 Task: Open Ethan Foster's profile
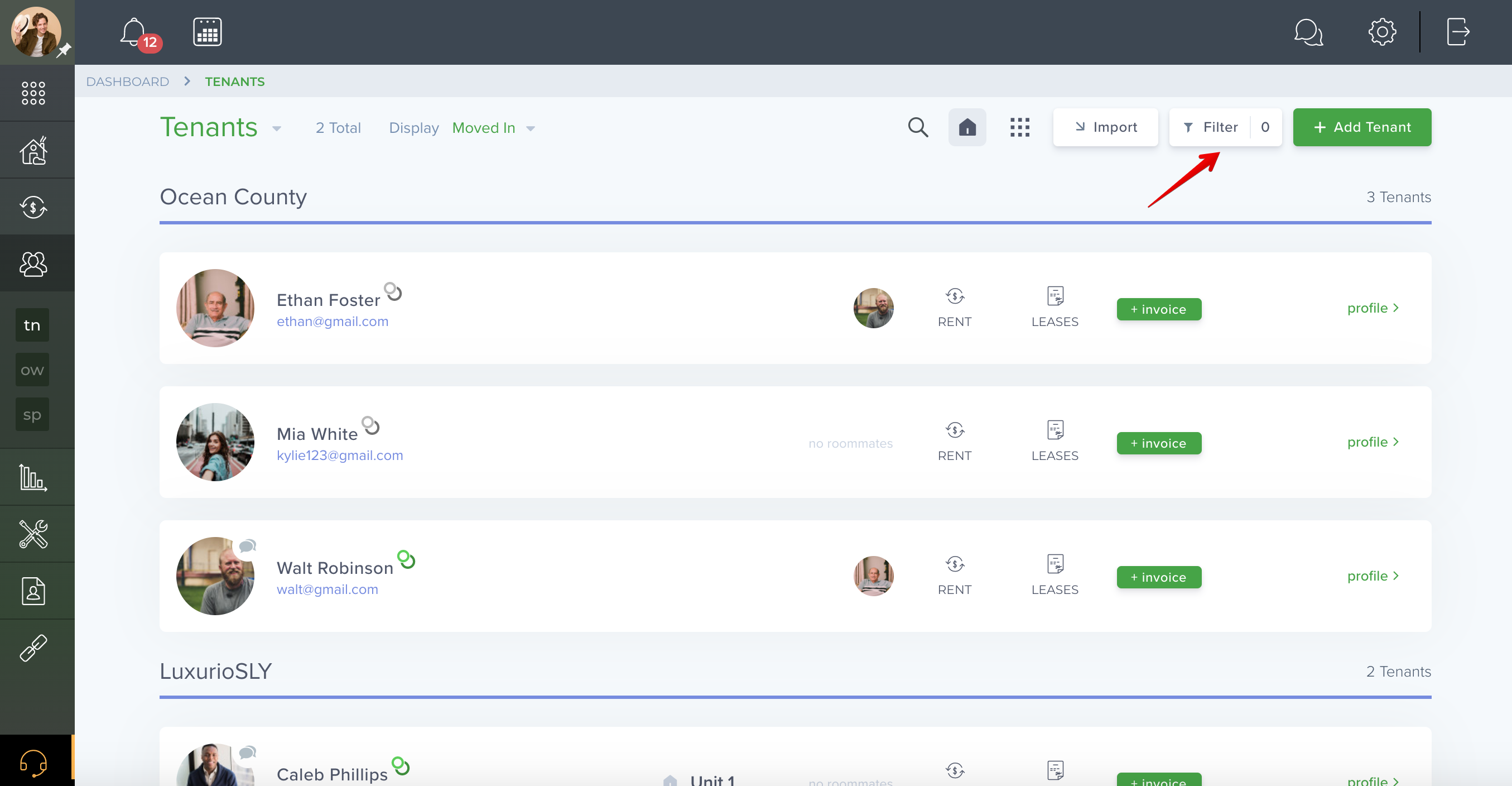1373,308
